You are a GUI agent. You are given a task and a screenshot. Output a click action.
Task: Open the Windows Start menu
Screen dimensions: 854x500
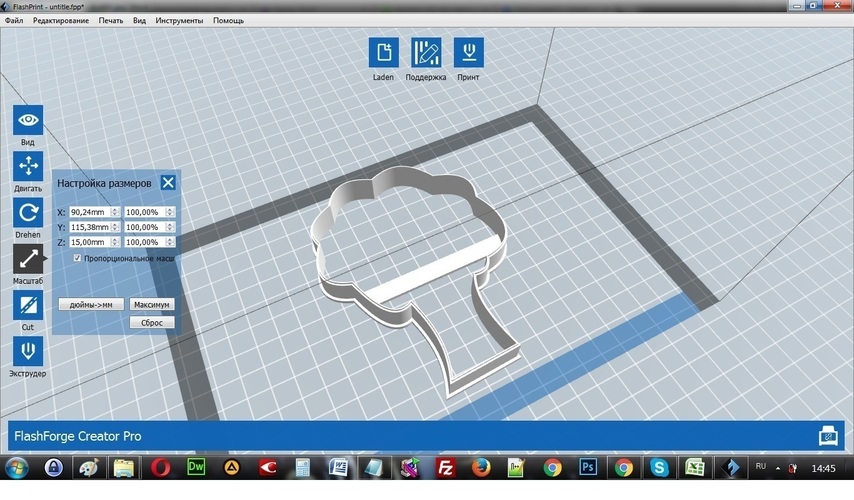click(x=16, y=467)
